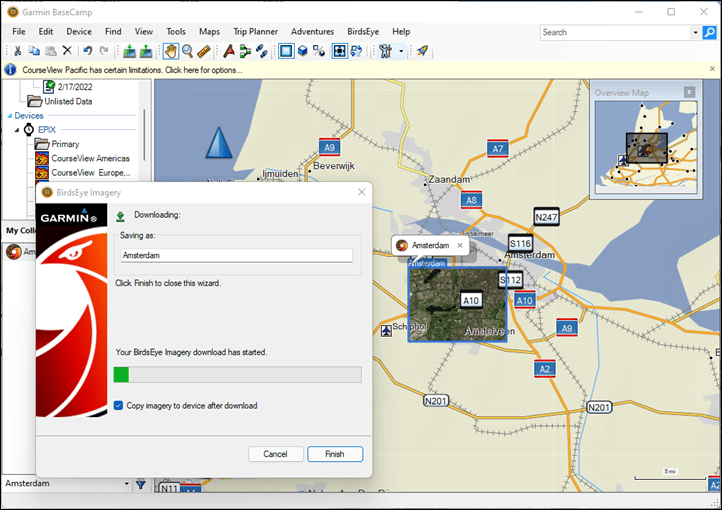Select CourseView Americas in device tree
Screen dimensions: 722x510
[x=90, y=158]
